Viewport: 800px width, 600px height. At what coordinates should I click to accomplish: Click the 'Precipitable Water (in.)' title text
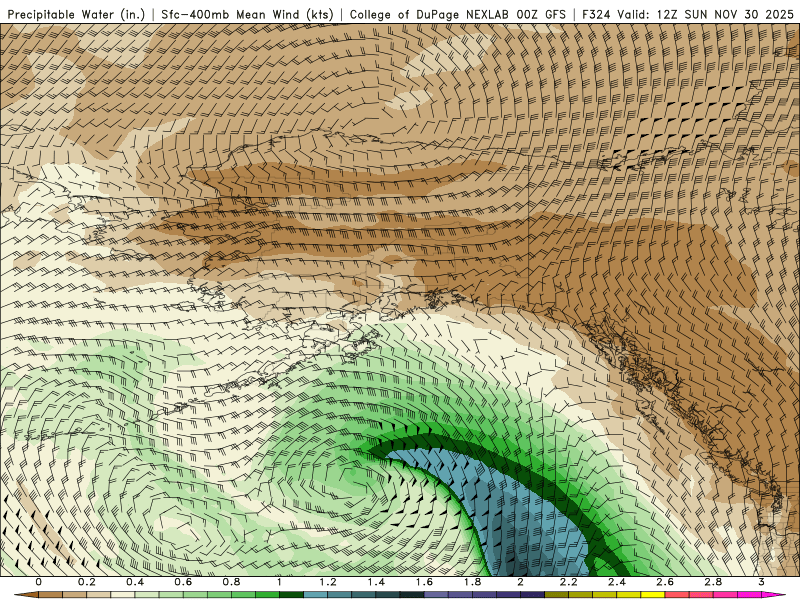click(x=77, y=15)
